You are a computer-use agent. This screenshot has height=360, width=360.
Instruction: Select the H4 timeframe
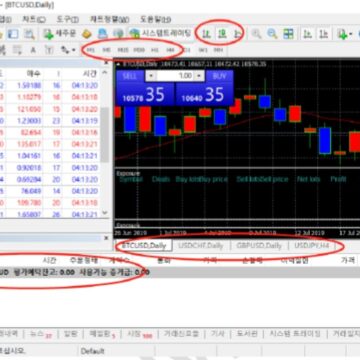click(171, 50)
